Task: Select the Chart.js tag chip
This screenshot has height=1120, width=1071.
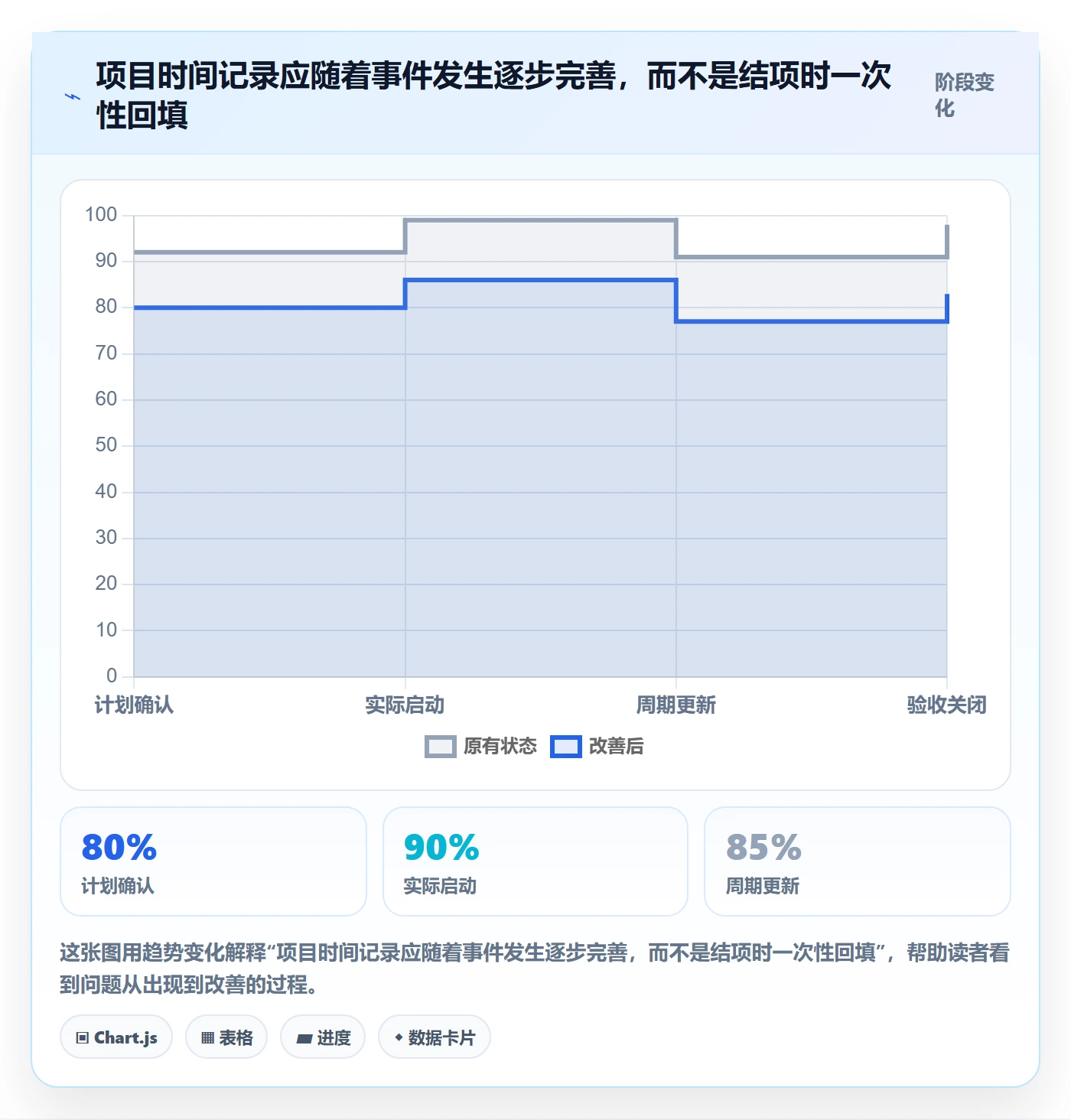Action: (116, 1037)
